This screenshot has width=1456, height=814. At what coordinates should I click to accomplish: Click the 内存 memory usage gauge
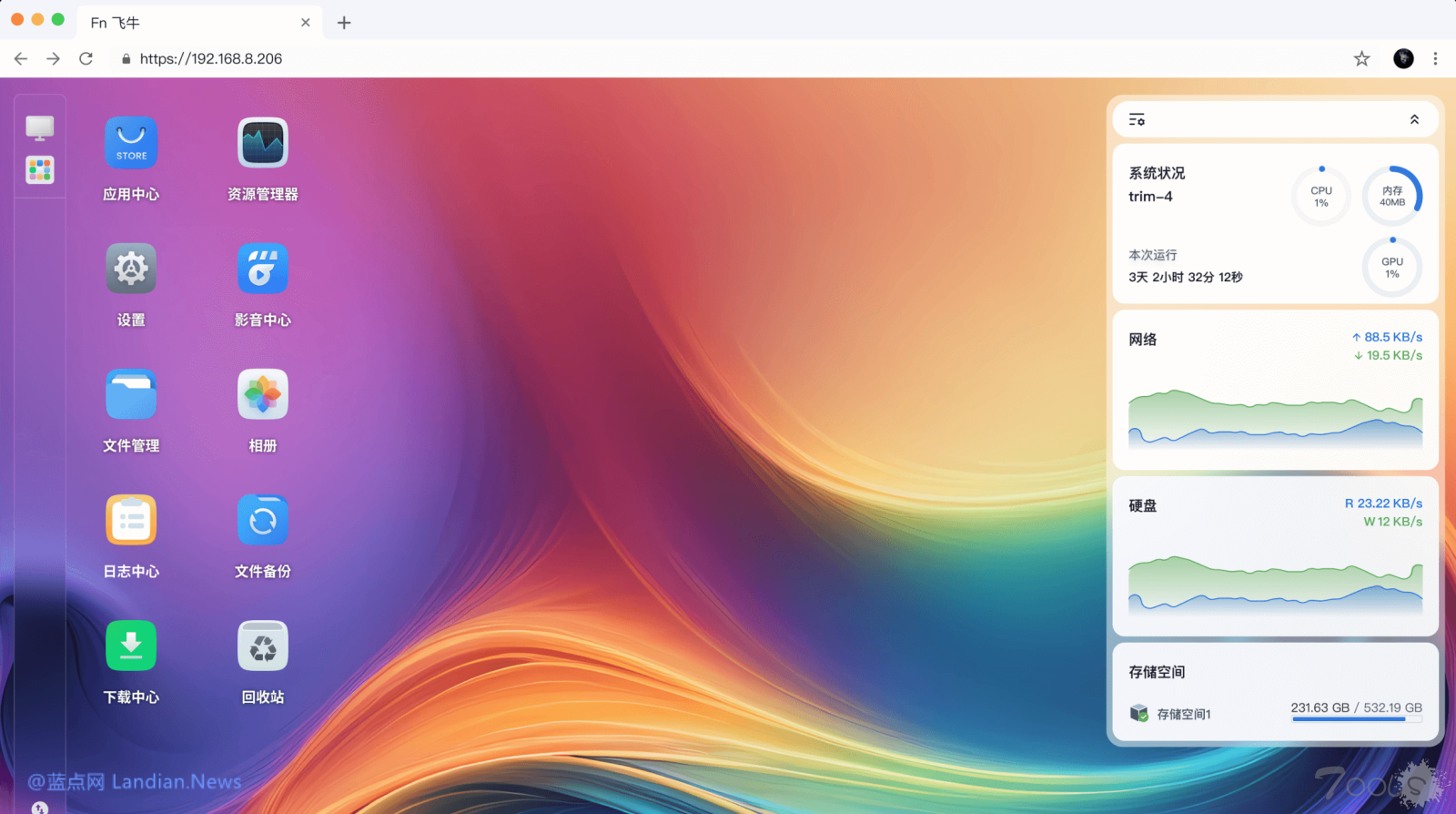point(1392,197)
